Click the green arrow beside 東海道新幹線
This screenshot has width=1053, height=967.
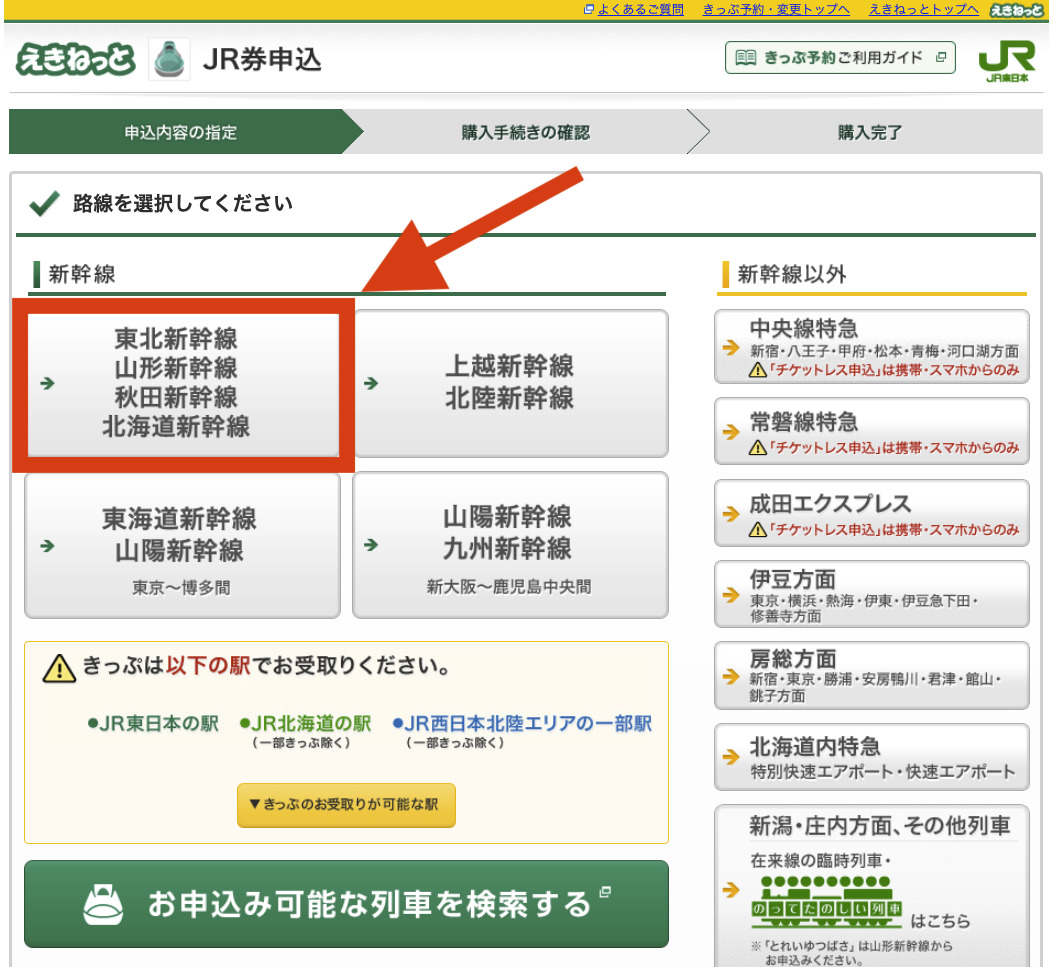tap(47, 545)
